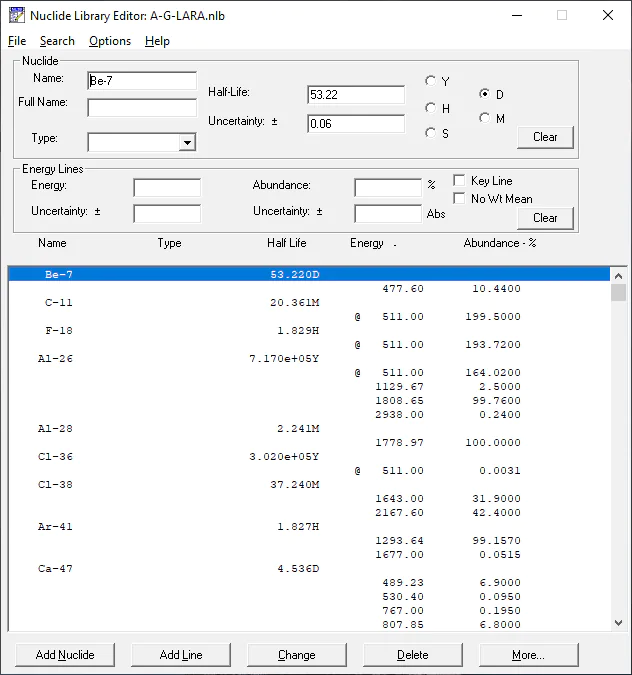
Task: Select the 1293.64 energy line
Action: click(309, 540)
